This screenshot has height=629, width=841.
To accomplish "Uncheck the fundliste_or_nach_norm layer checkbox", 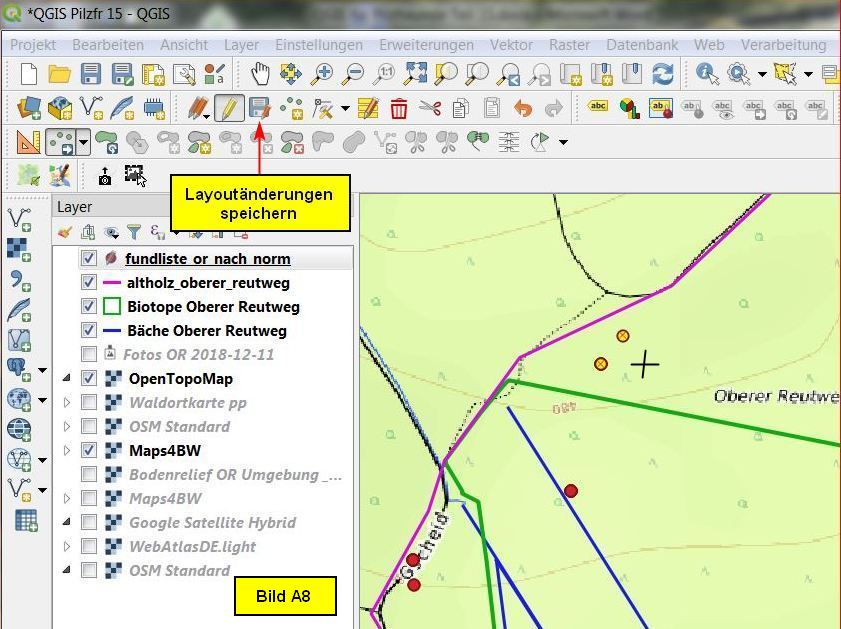I will pos(89,258).
